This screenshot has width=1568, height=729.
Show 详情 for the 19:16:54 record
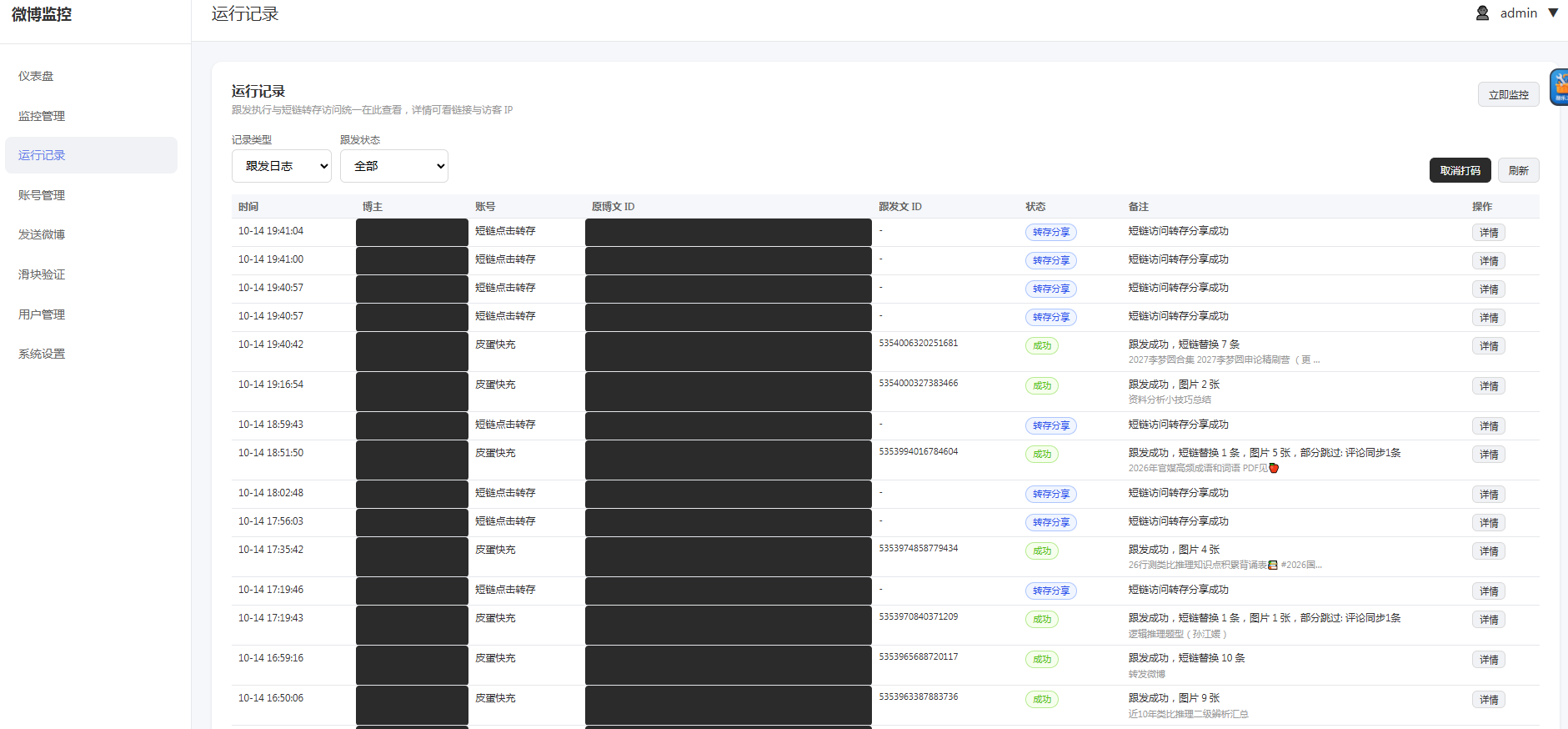click(1489, 386)
